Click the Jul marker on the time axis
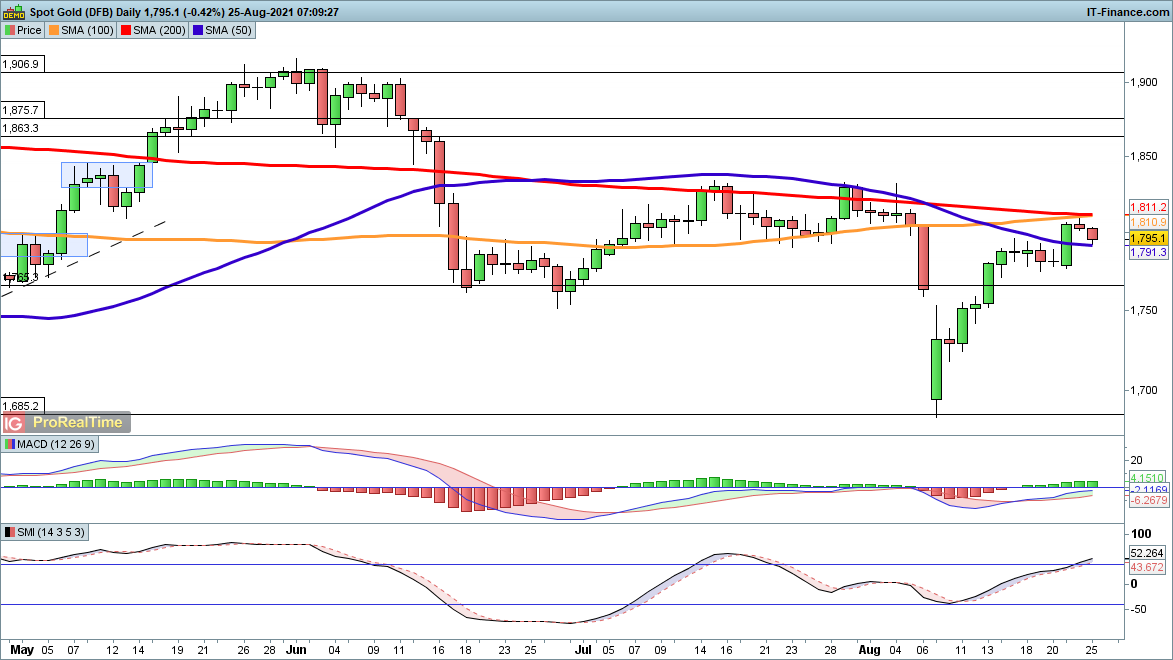This screenshot has height=660, width=1173. [611, 650]
